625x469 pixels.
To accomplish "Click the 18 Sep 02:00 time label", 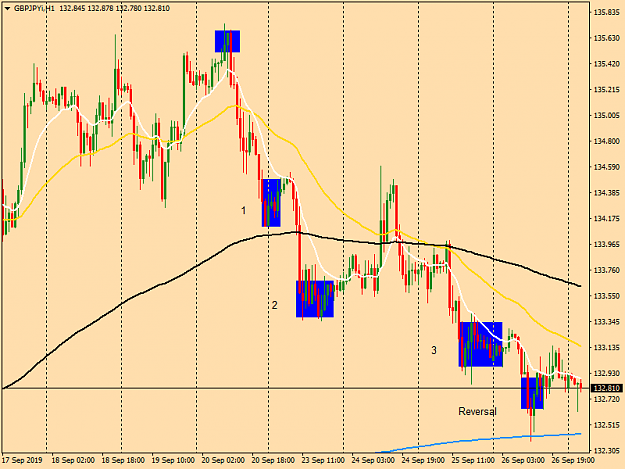I will pos(73,460).
